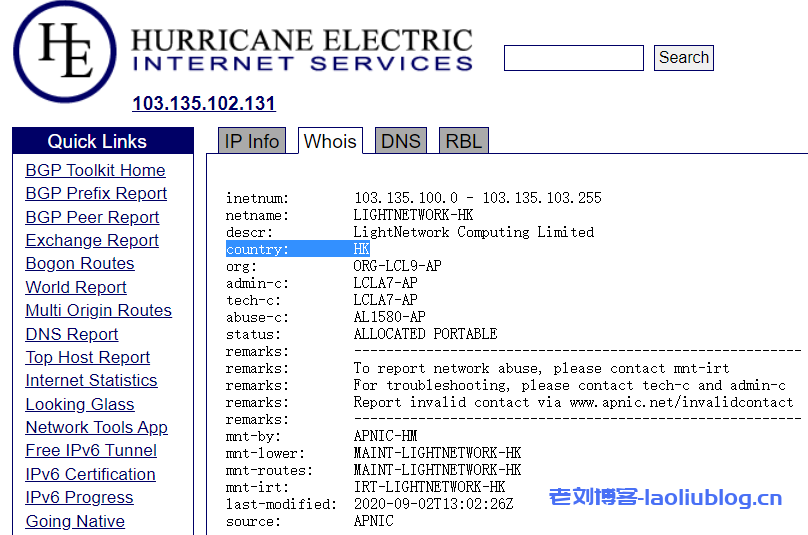This screenshot has width=808, height=535.
Task: Select the Whois tab
Action: [330, 141]
